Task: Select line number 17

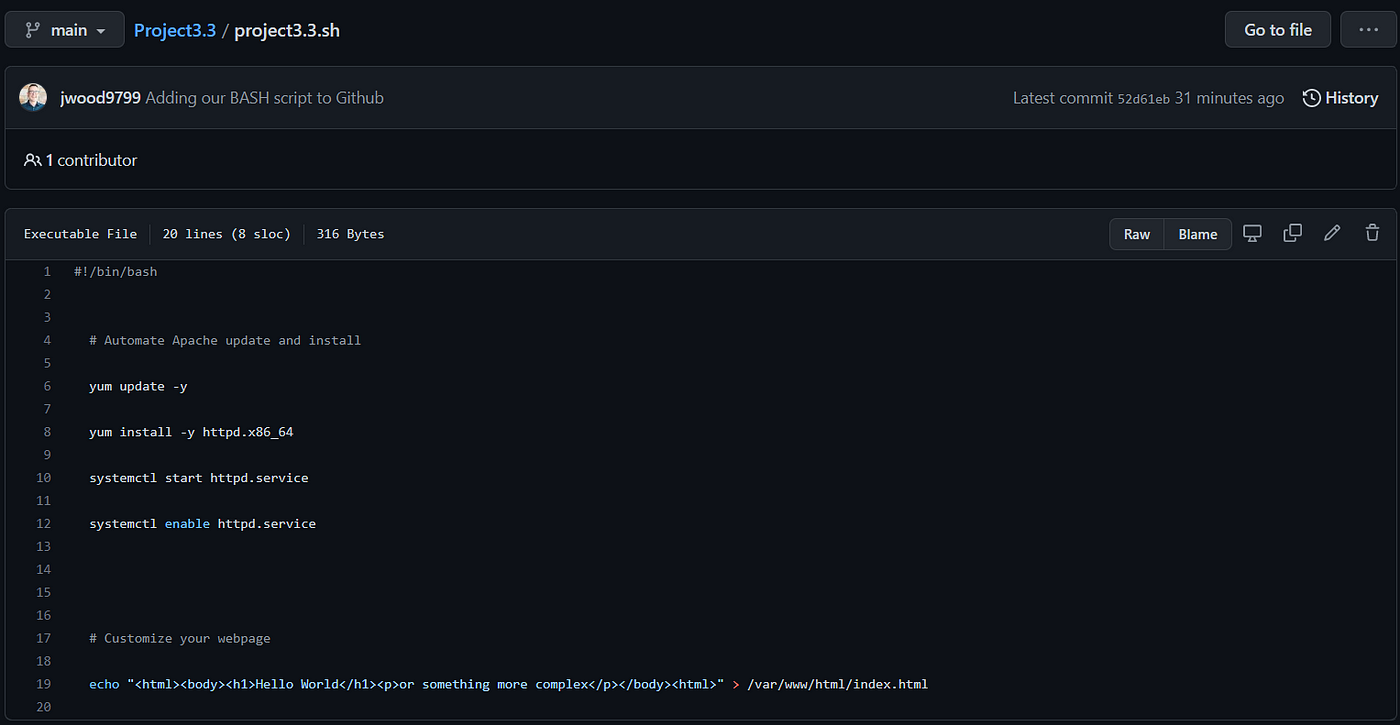Action: [x=43, y=639]
